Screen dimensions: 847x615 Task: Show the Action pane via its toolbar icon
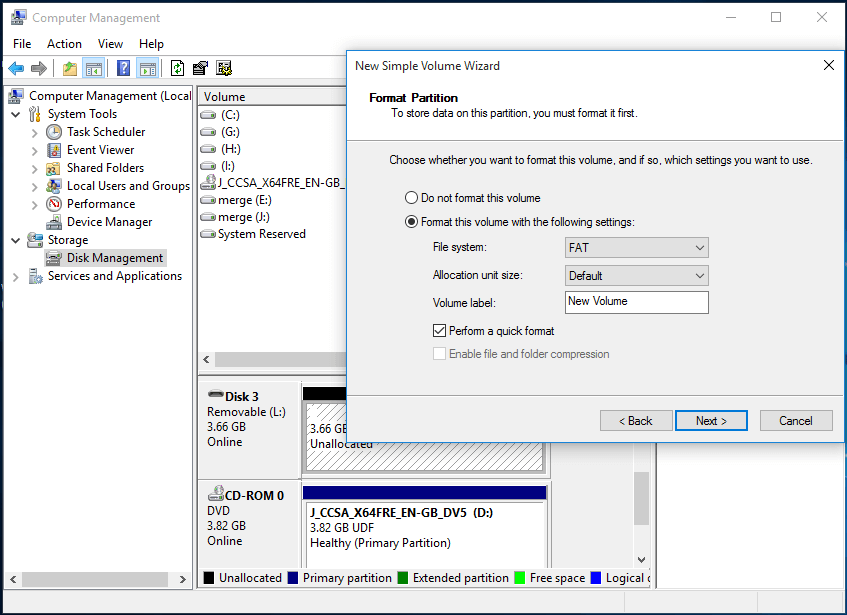tap(146, 68)
